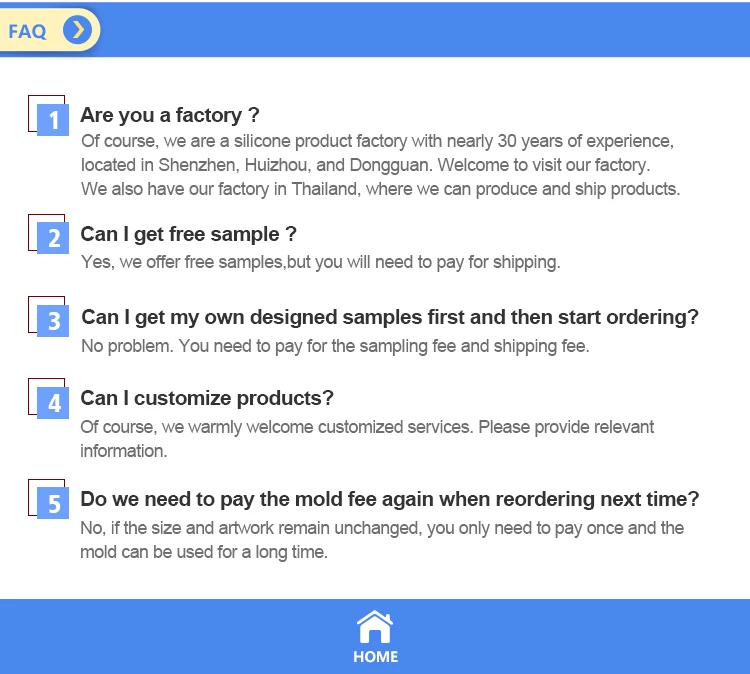The width and height of the screenshot is (750, 674).
Task: Click the number 5 badge icon
Action: [54, 503]
